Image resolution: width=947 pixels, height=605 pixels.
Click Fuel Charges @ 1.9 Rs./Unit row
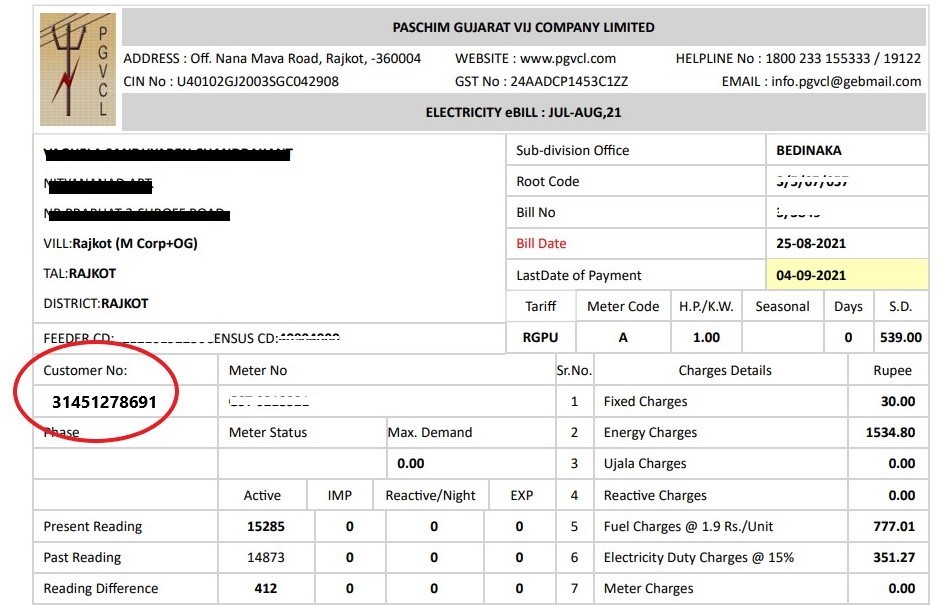(688, 527)
